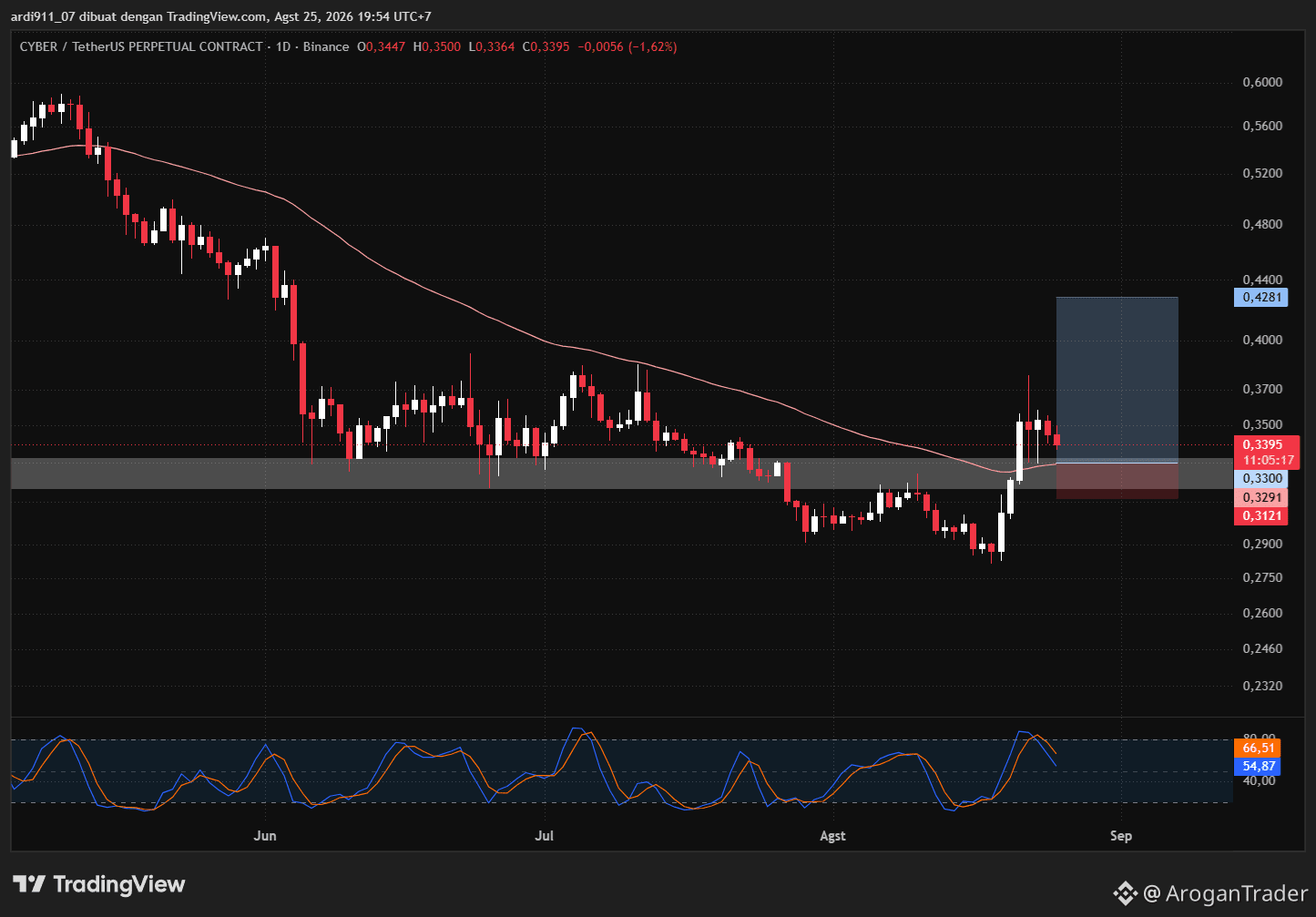Select the blue 0,4281 take-profit price tag

click(1260, 297)
